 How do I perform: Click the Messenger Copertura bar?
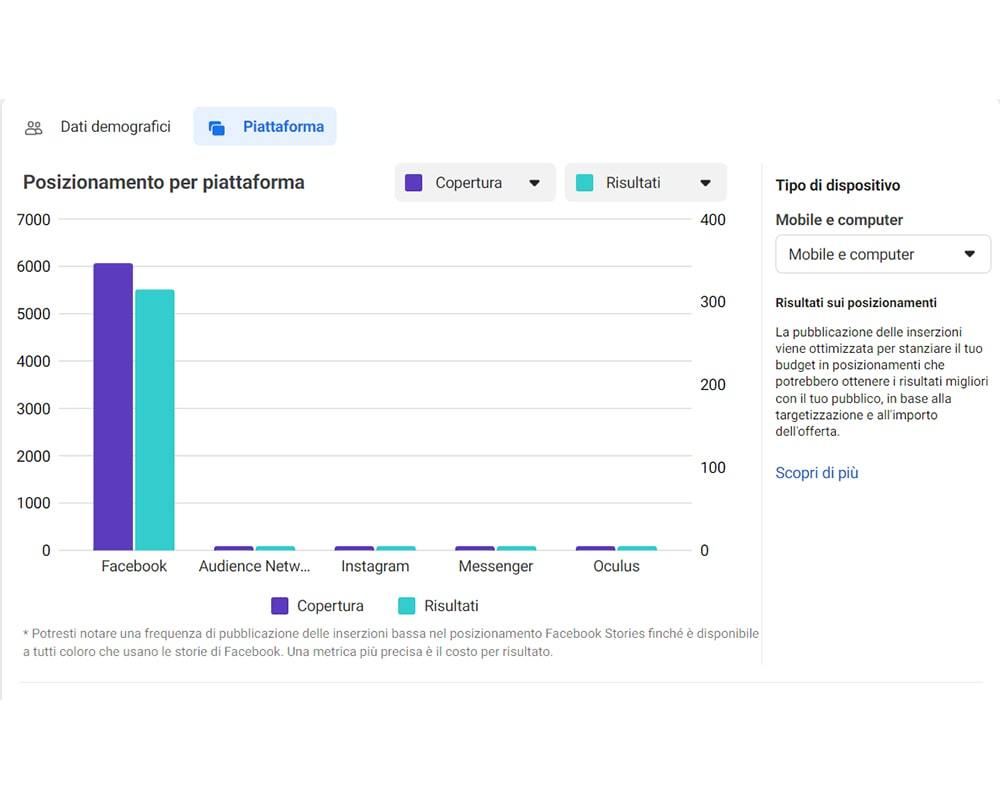(475, 548)
